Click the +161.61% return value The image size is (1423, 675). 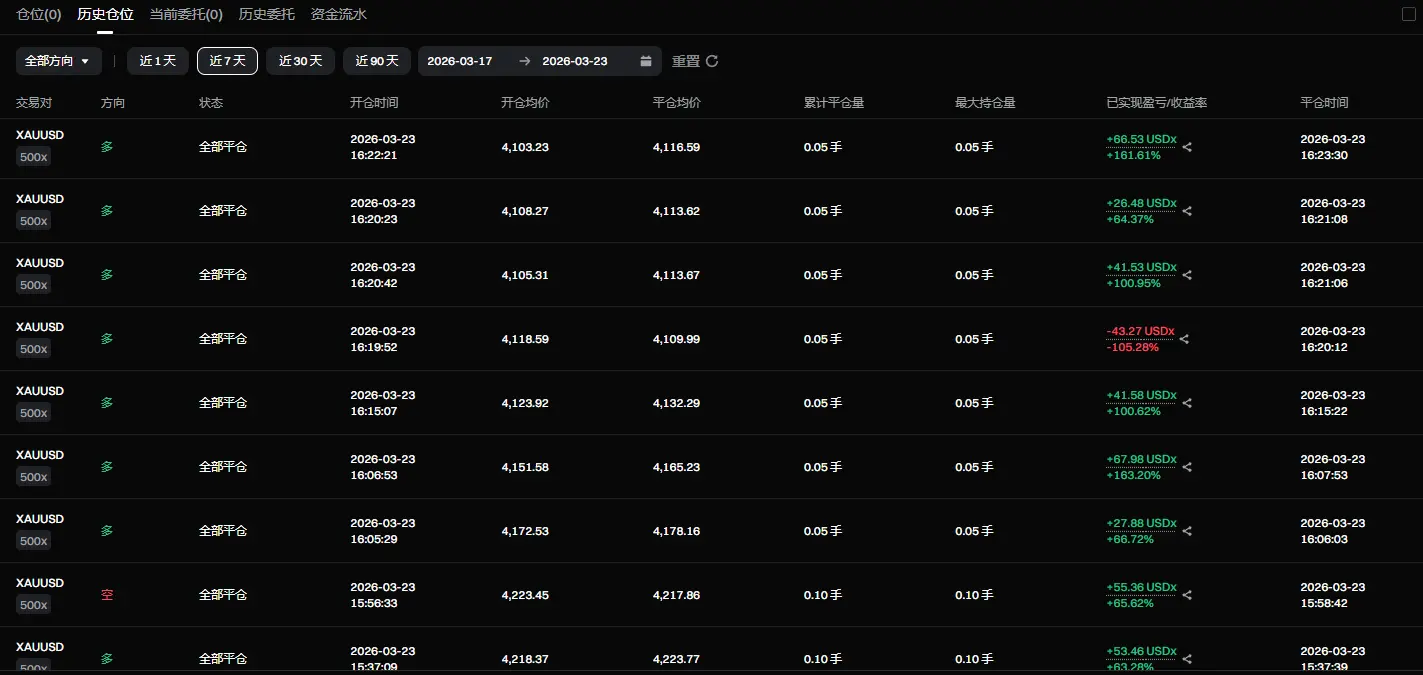pyautogui.click(x=1133, y=155)
